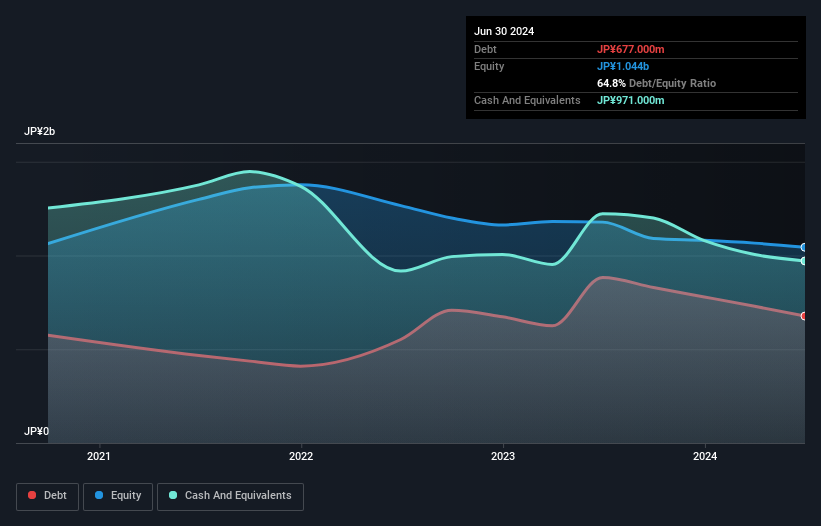
Task: Click the teal Cash legend dot
Action: click(173, 495)
